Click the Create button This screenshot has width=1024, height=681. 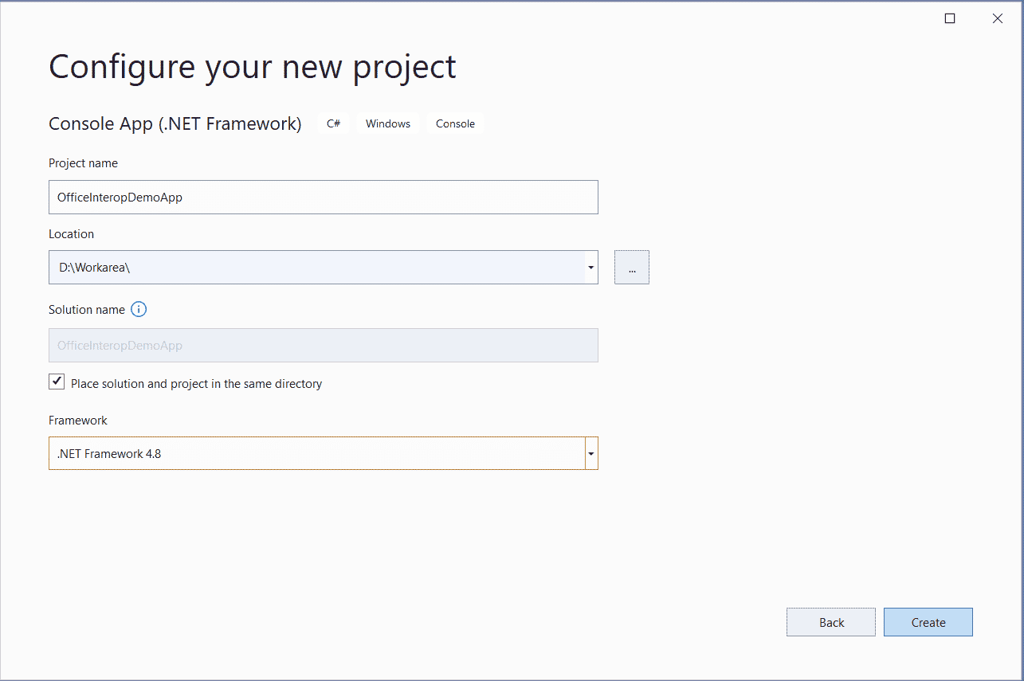pos(928,621)
